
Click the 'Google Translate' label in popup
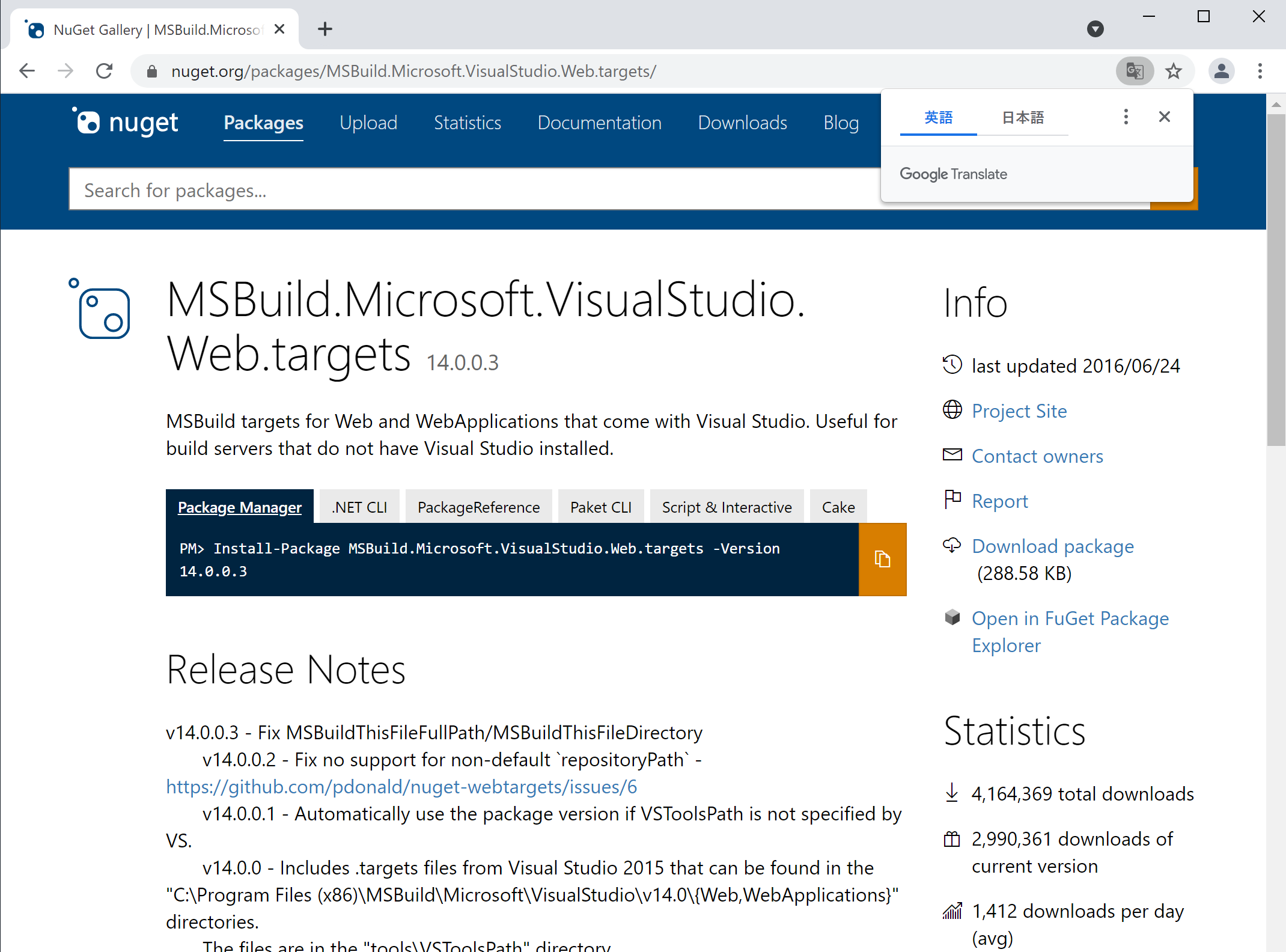953,174
